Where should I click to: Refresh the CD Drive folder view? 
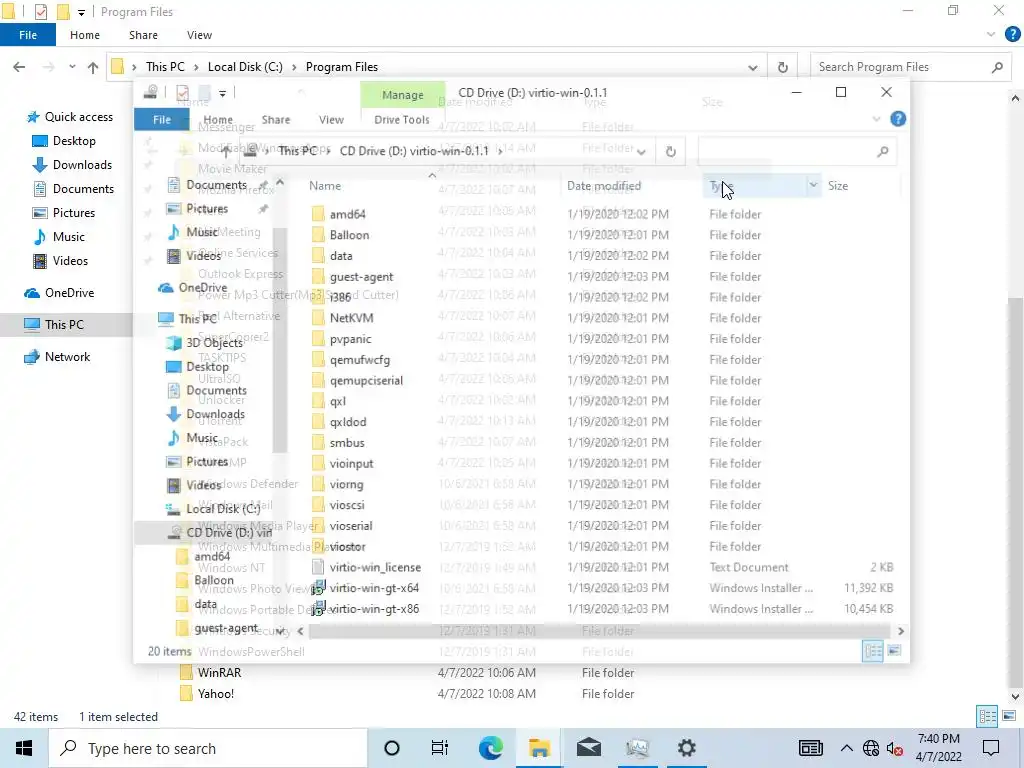point(670,152)
